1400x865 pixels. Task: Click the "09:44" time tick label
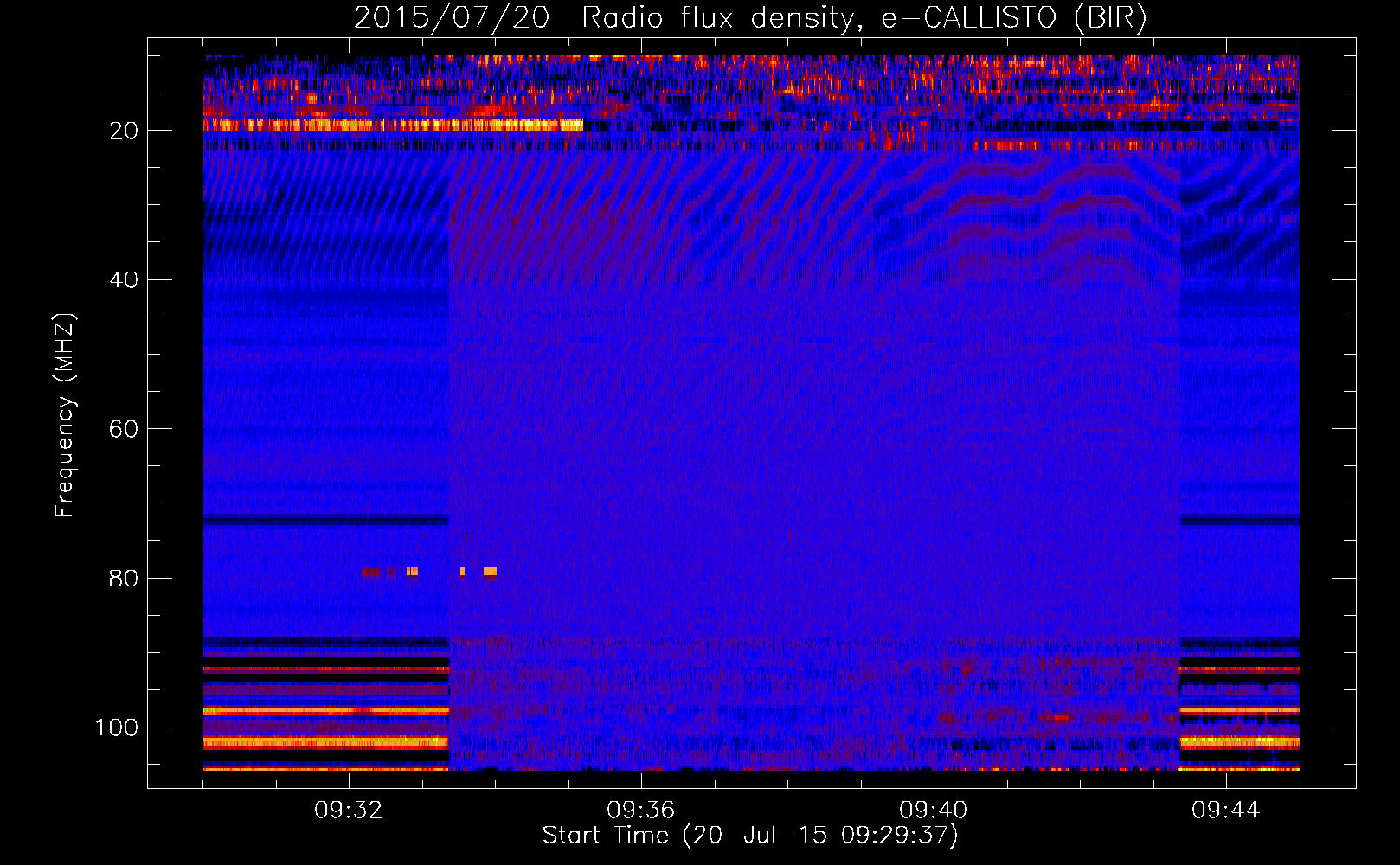[x=1226, y=811]
